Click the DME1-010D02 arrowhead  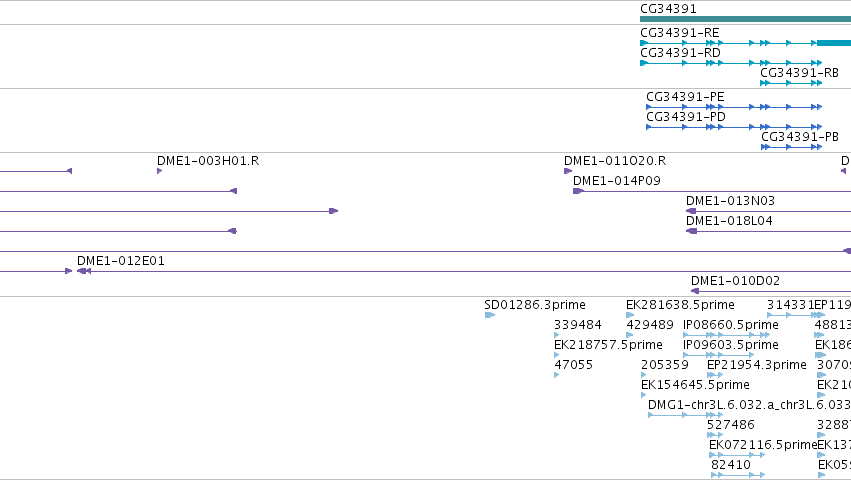pyautogui.click(x=695, y=291)
